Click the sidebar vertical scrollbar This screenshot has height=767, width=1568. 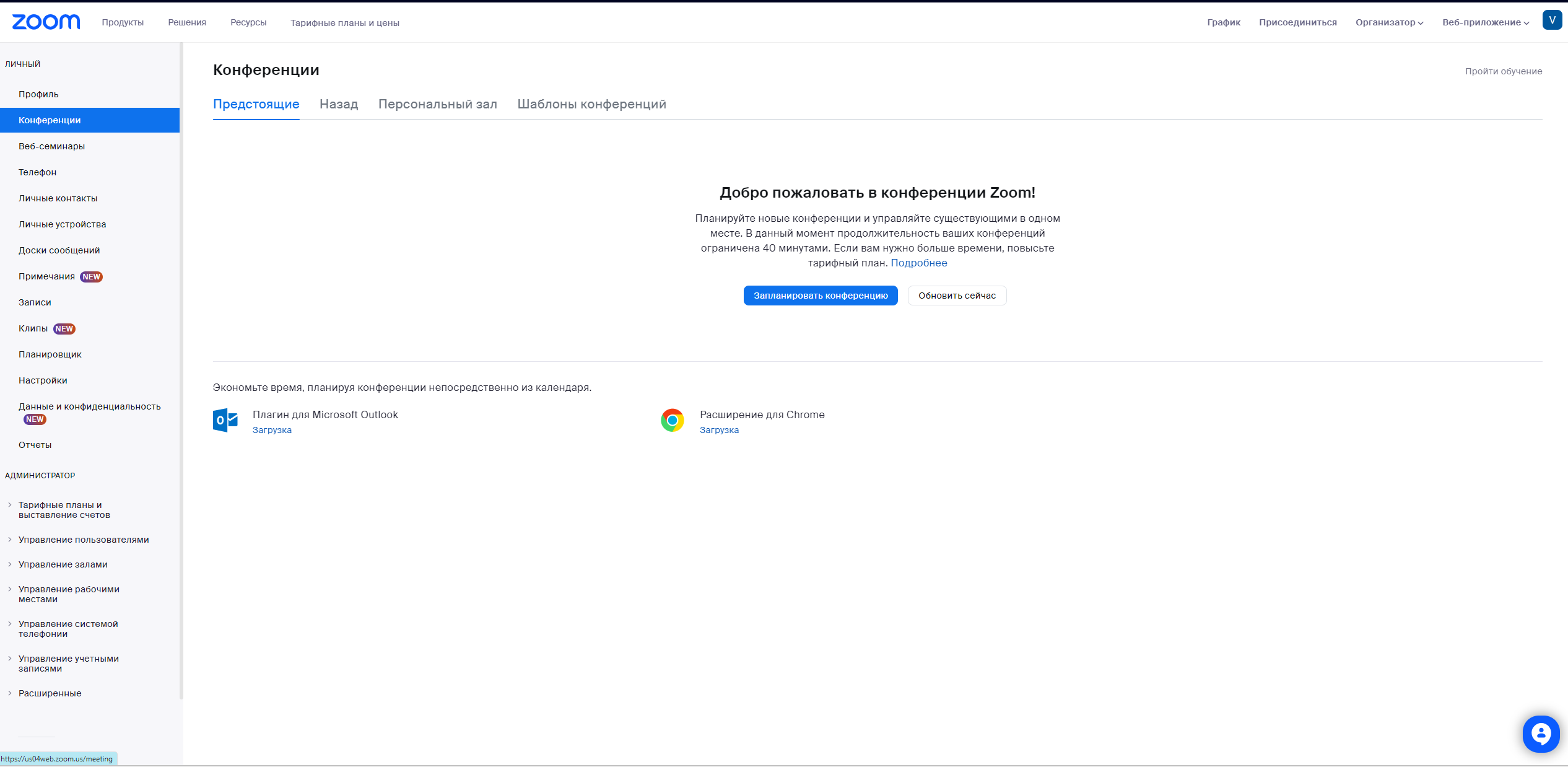(x=181, y=372)
